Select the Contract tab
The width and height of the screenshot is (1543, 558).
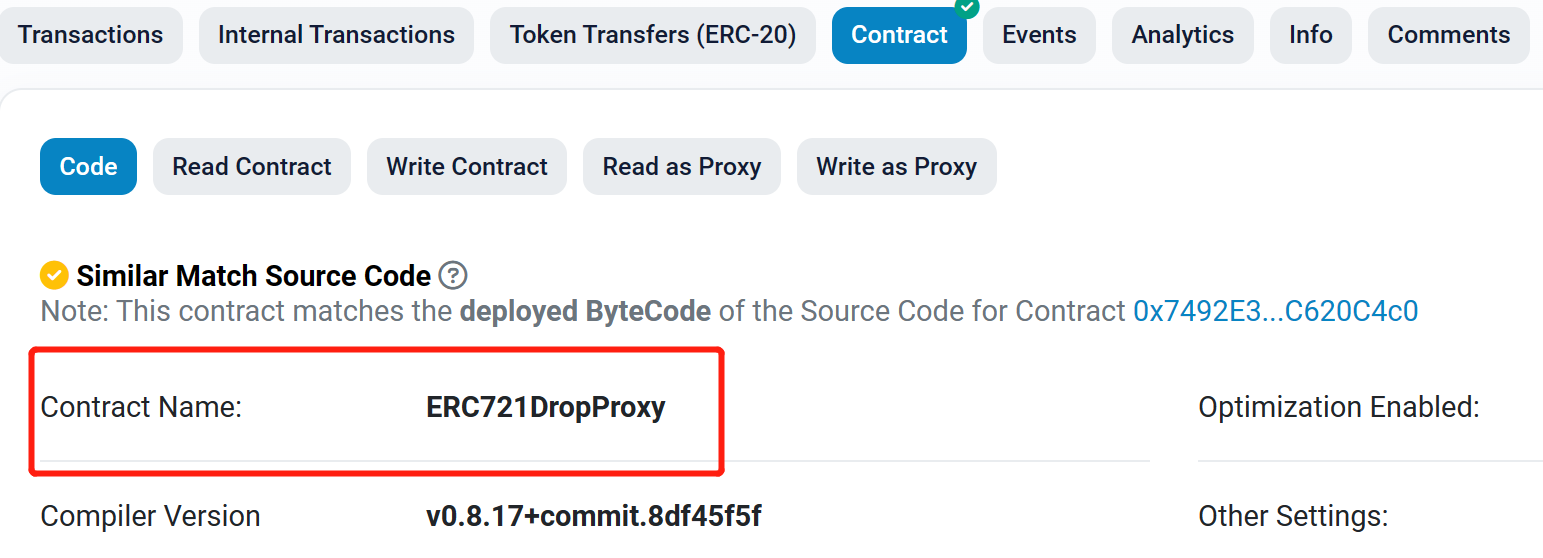899,35
